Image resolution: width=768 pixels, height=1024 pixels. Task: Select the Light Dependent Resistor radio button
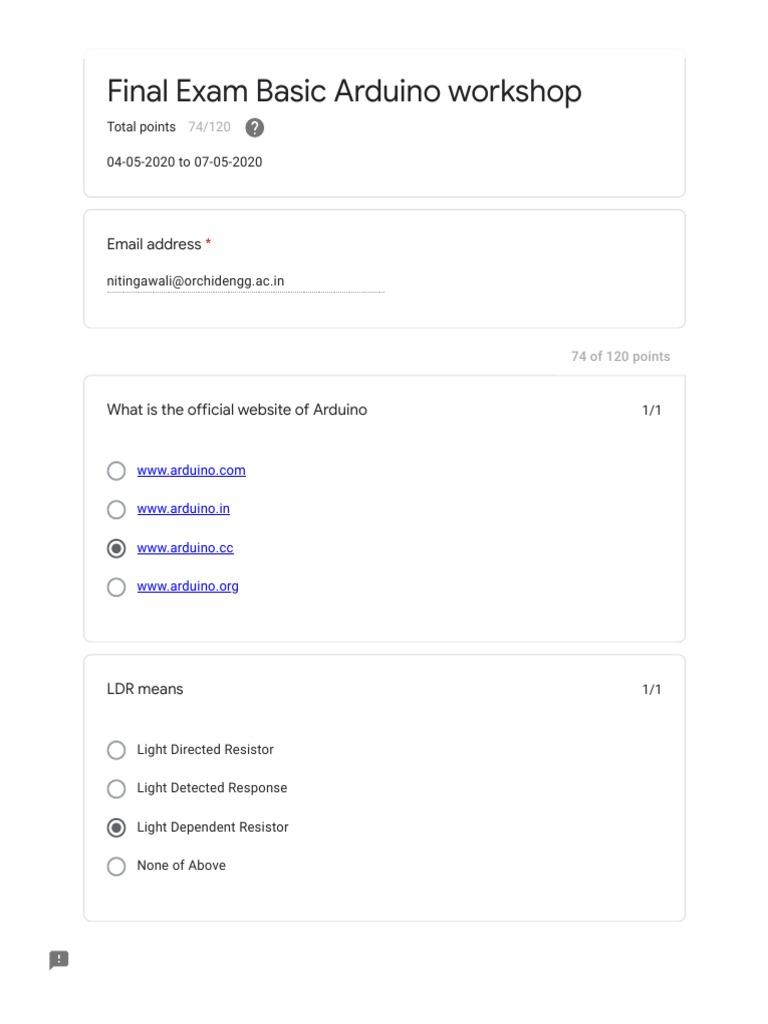(116, 828)
